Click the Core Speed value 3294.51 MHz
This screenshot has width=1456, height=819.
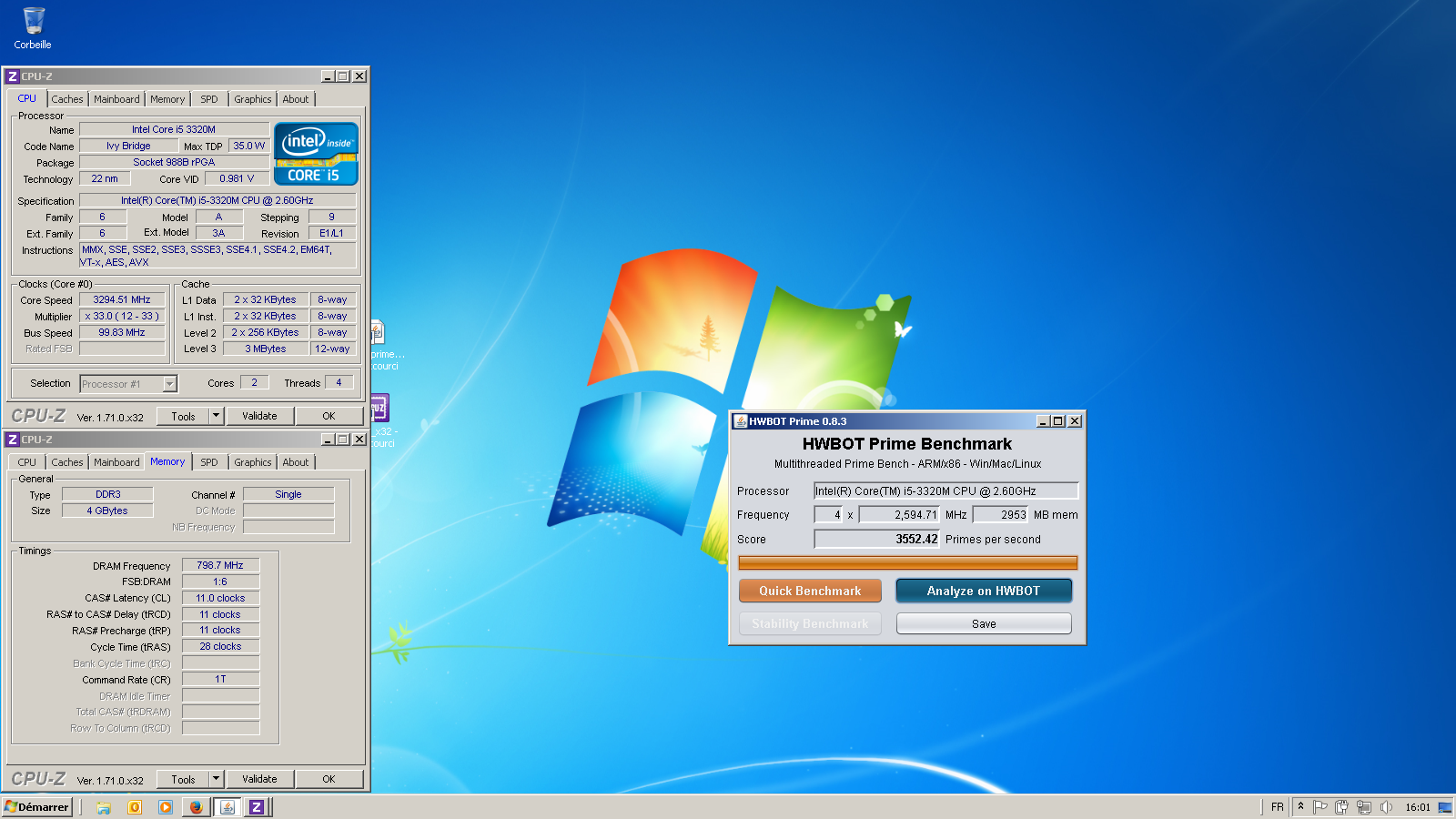(x=122, y=299)
